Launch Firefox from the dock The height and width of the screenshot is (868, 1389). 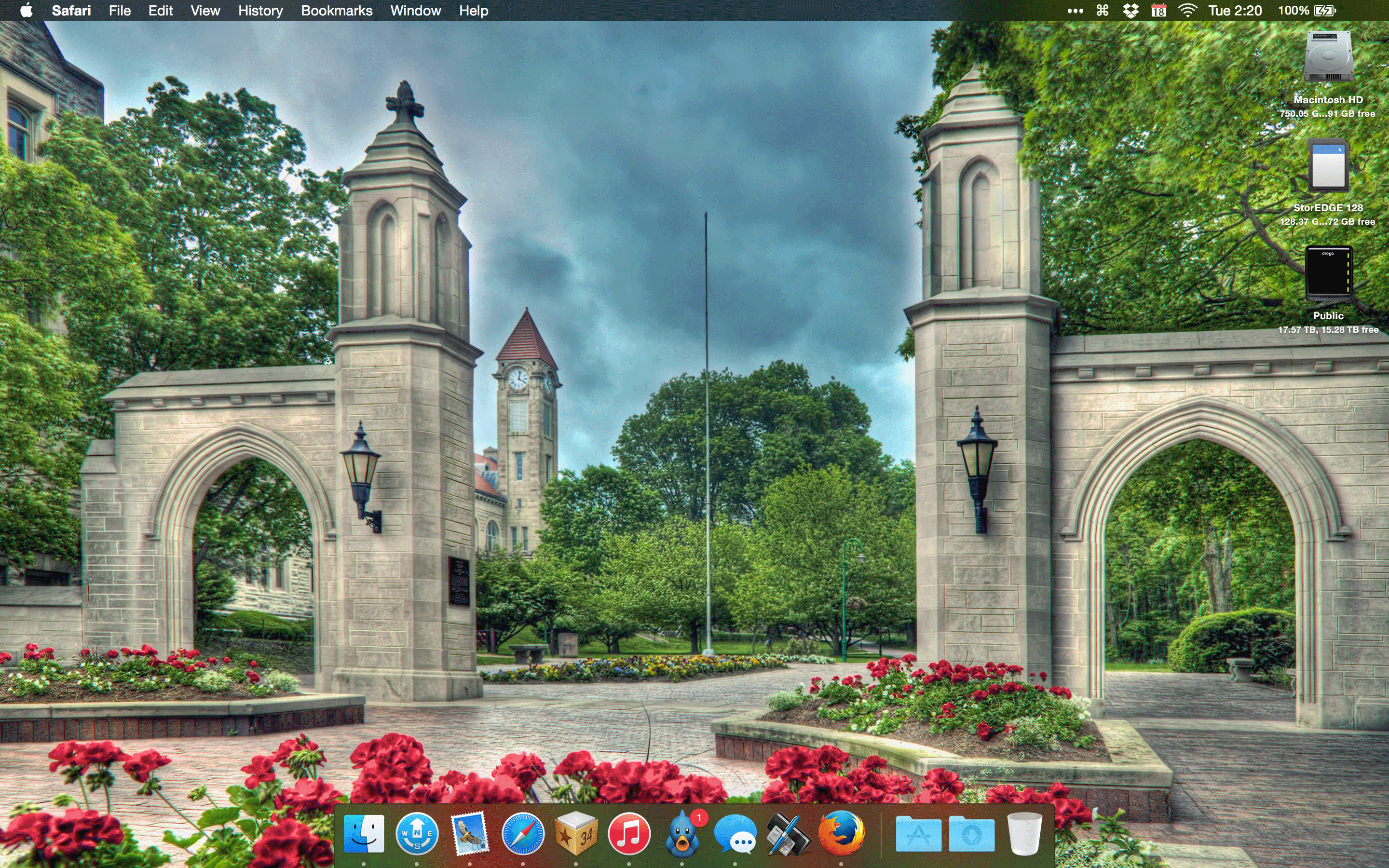[842, 834]
